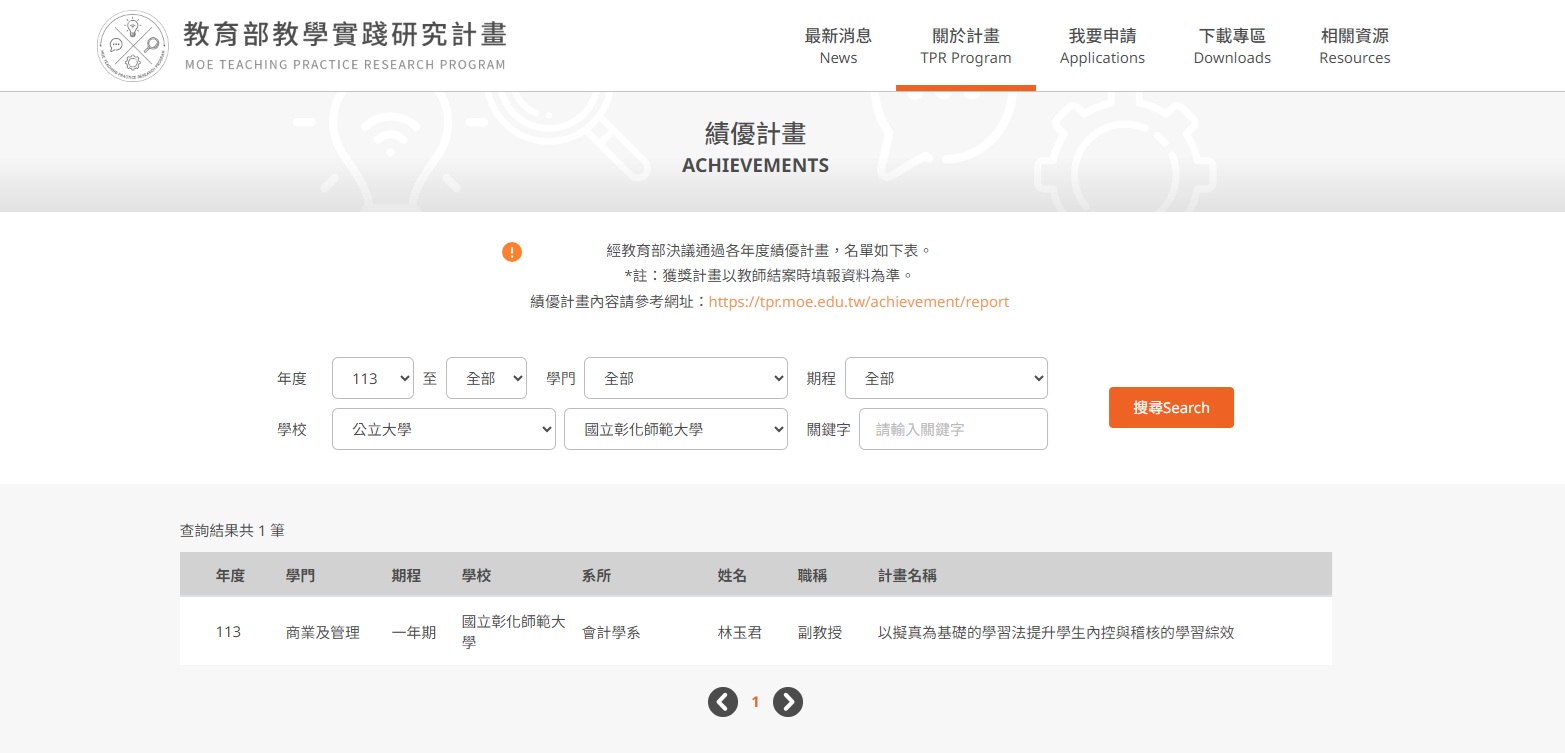Viewport: 1565px width, 753px height.
Task: Expand the end year dropdown after 至
Action: pos(486,379)
